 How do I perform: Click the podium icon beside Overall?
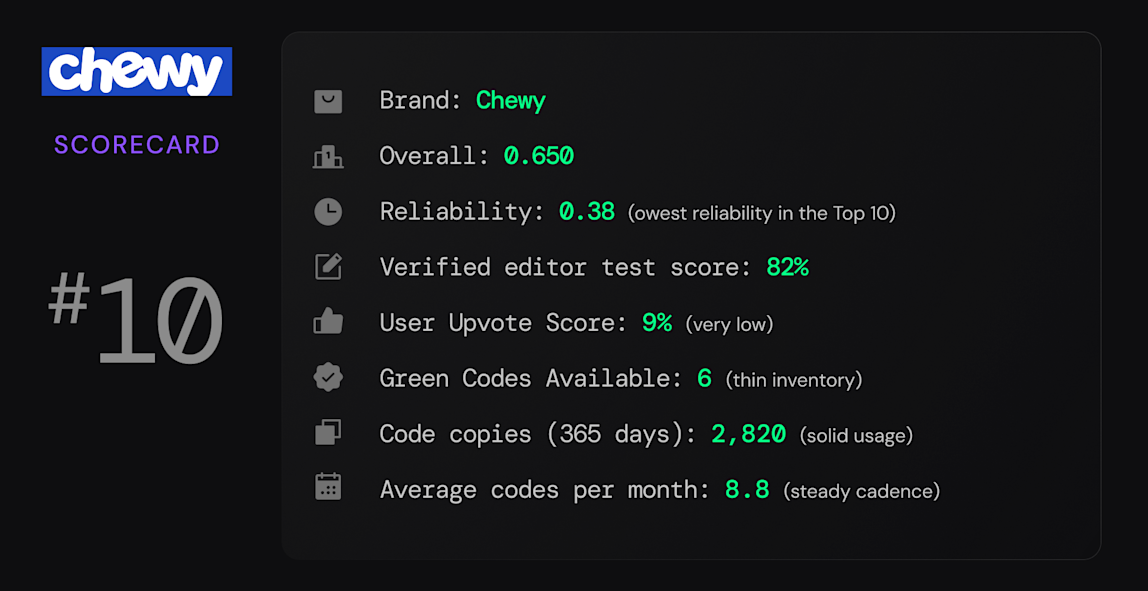click(328, 157)
